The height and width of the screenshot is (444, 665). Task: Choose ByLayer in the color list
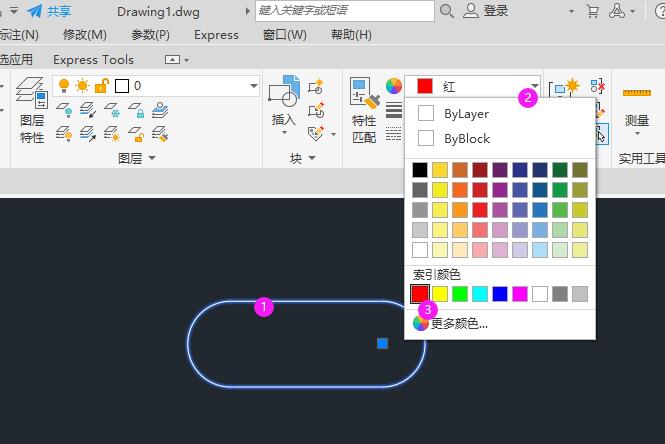click(500, 114)
